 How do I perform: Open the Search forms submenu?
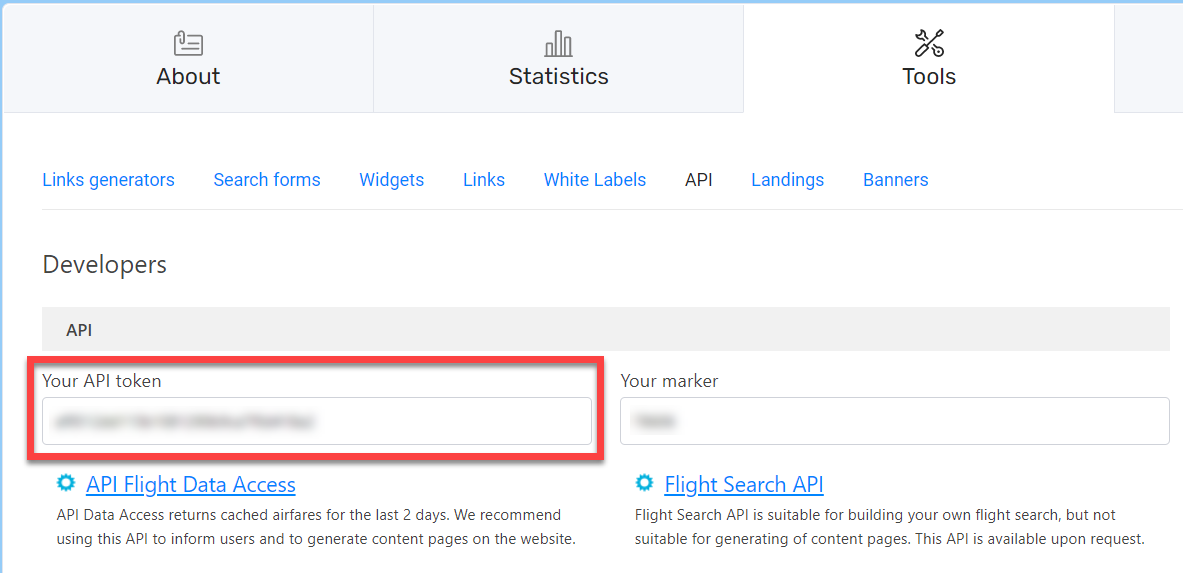click(x=267, y=180)
